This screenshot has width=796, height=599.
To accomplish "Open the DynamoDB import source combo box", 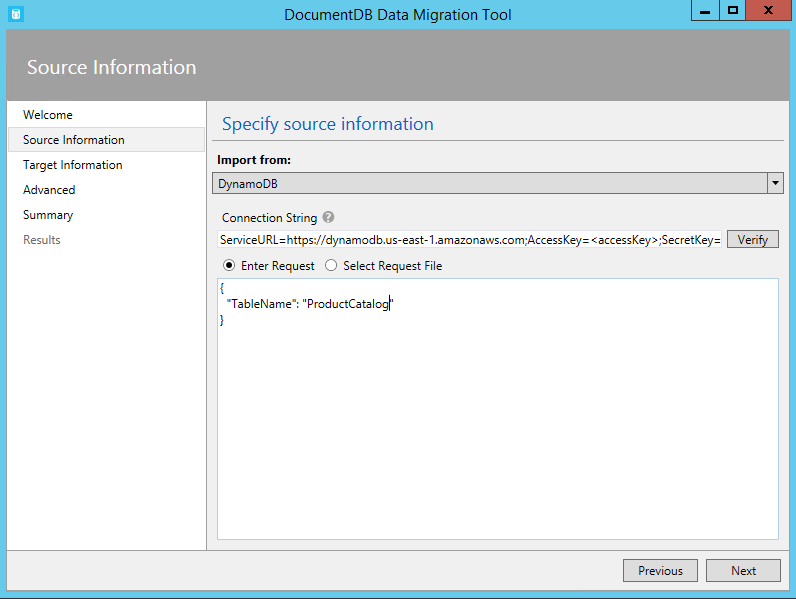I will coord(498,183).
